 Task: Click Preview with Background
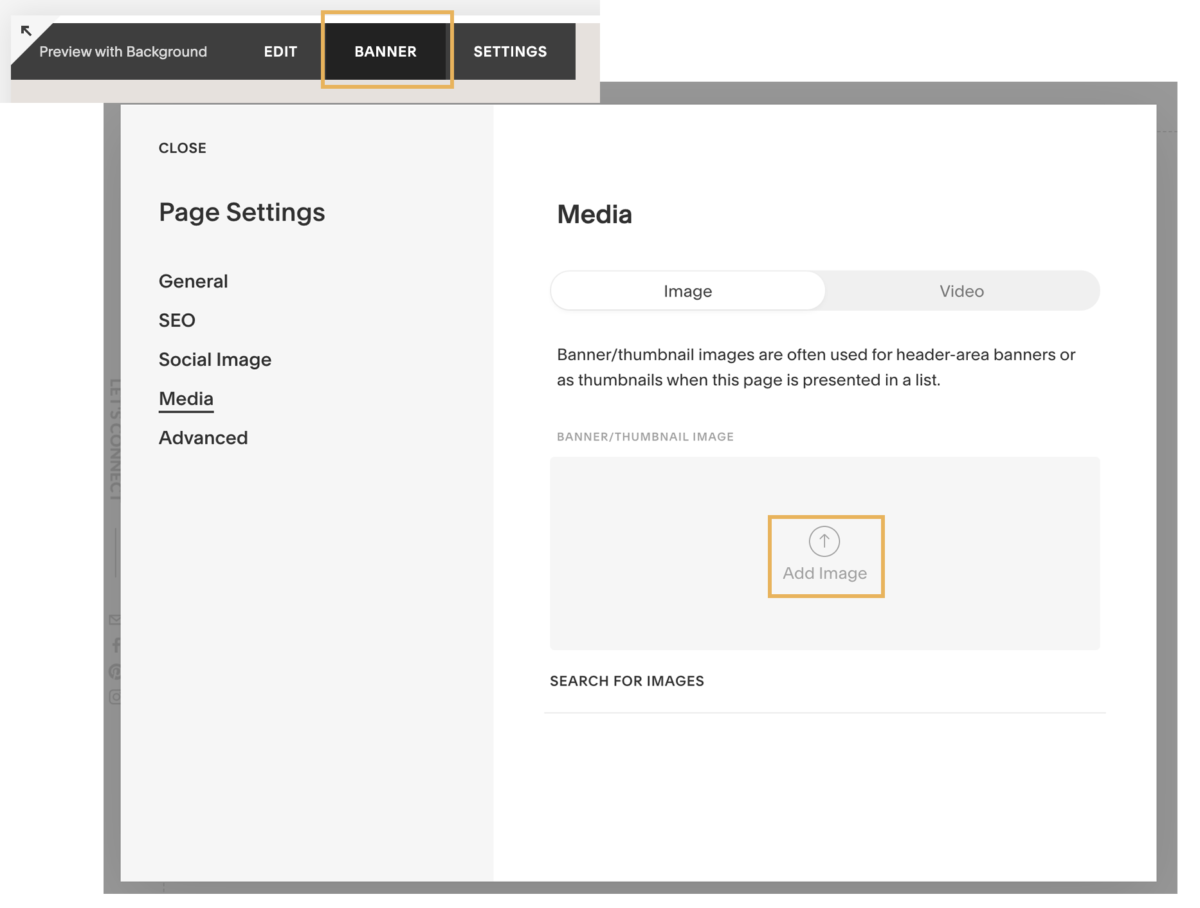coord(123,51)
